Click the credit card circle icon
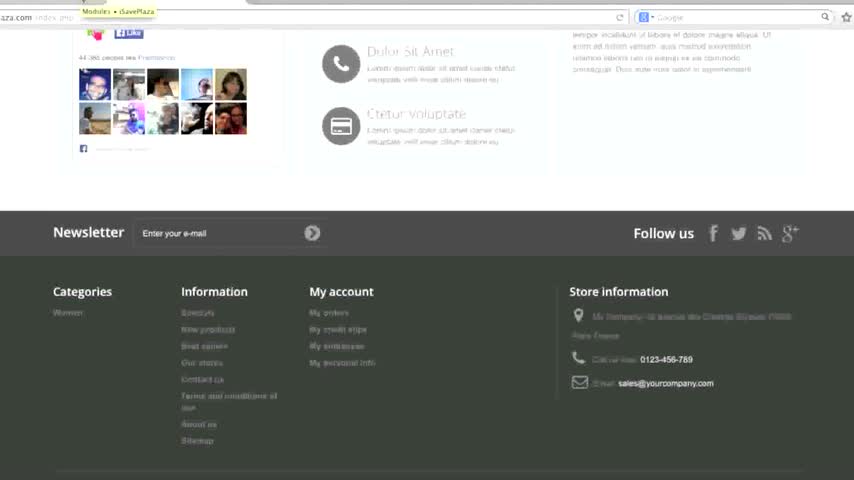 341,126
